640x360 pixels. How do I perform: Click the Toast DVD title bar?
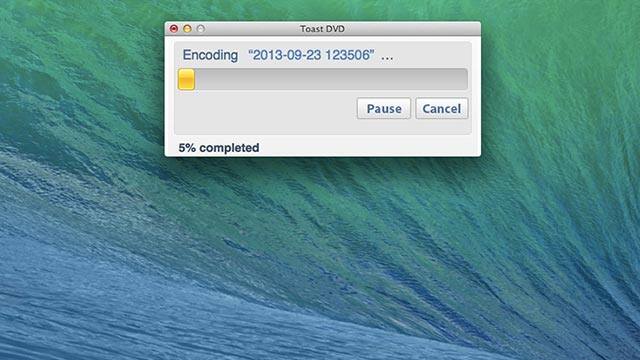click(322, 29)
